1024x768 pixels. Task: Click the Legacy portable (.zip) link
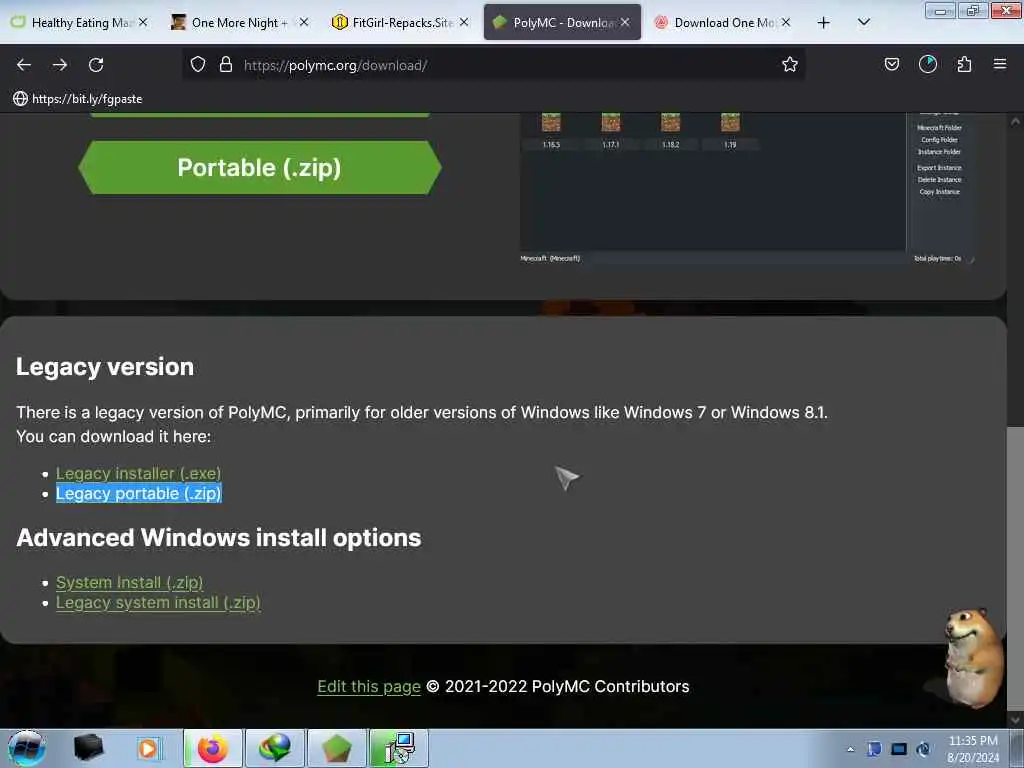138,493
